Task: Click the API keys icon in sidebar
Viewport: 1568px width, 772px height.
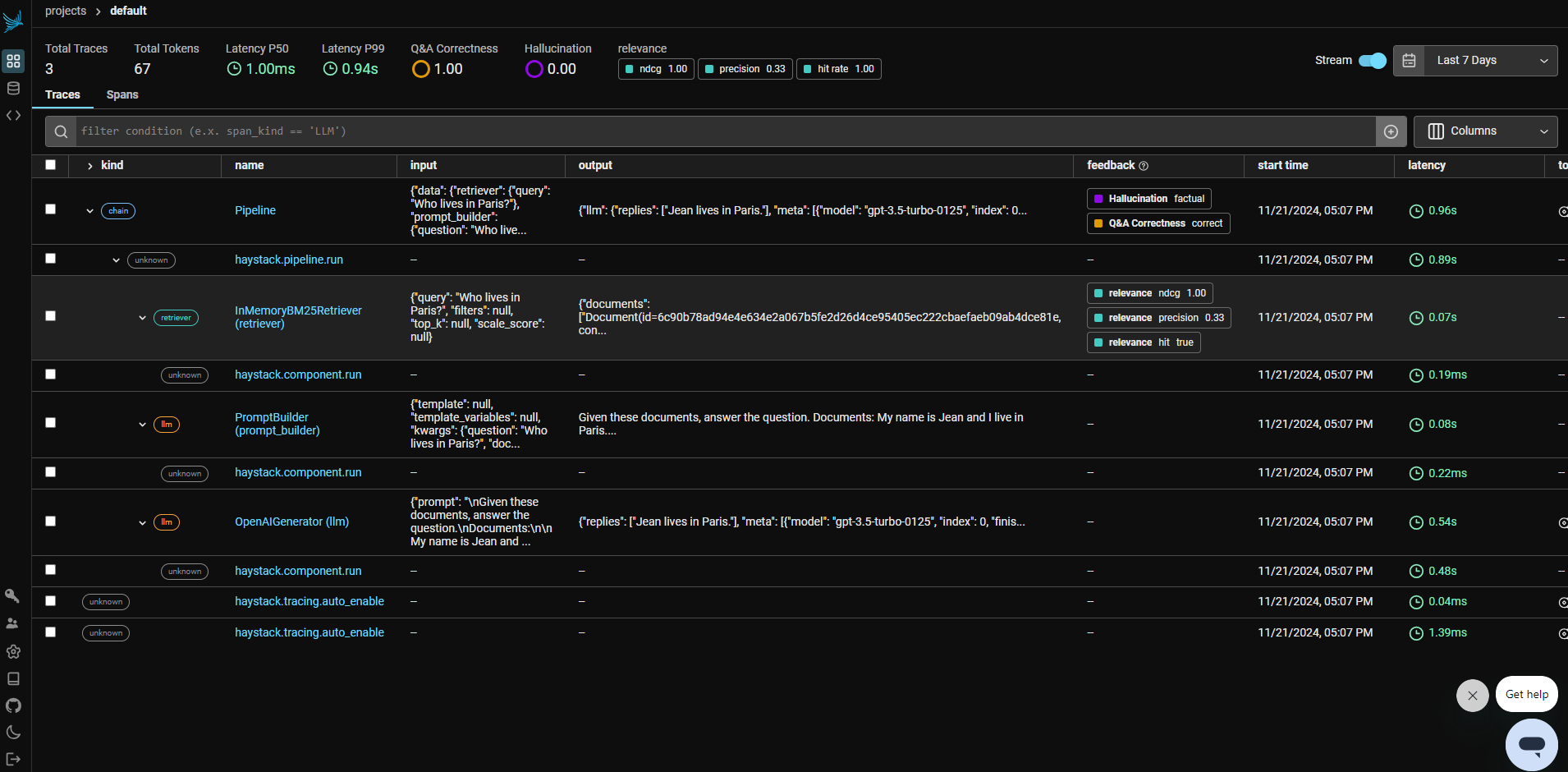Action: pyautogui.click(x=12, y=595)
